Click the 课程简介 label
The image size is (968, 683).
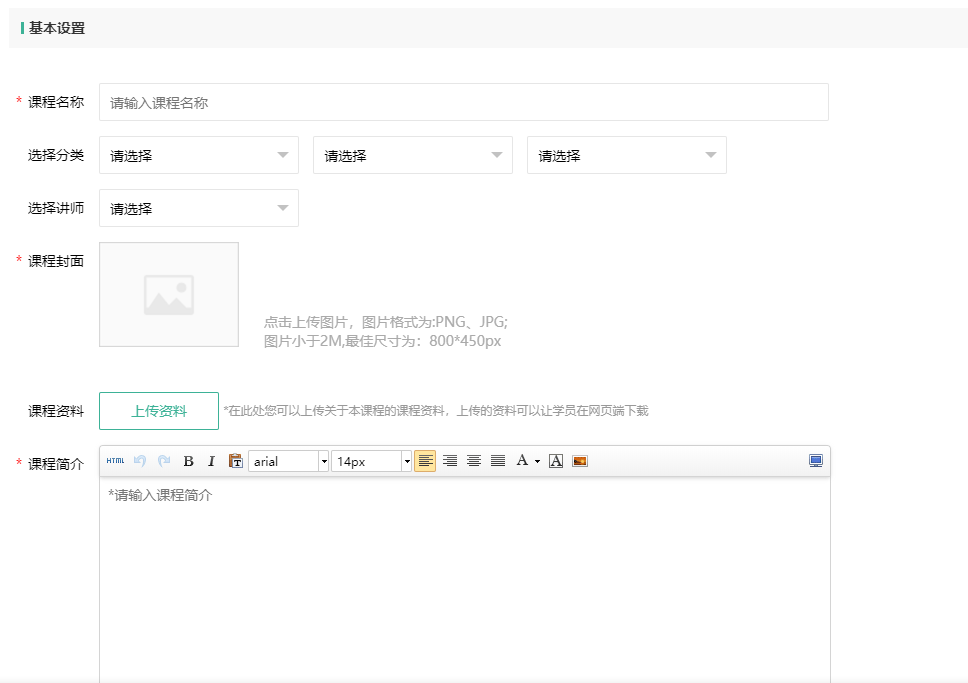click(x=56, y=464)
